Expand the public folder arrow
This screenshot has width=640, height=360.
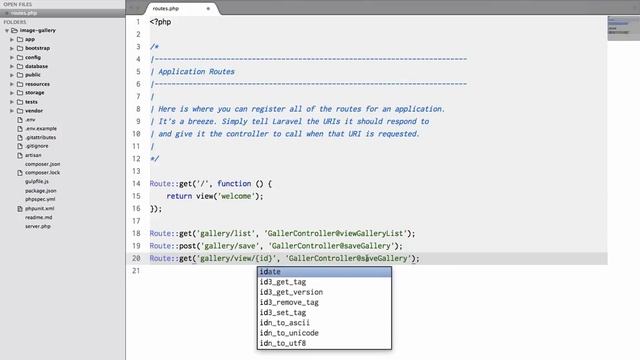click(x=12, y=75)
